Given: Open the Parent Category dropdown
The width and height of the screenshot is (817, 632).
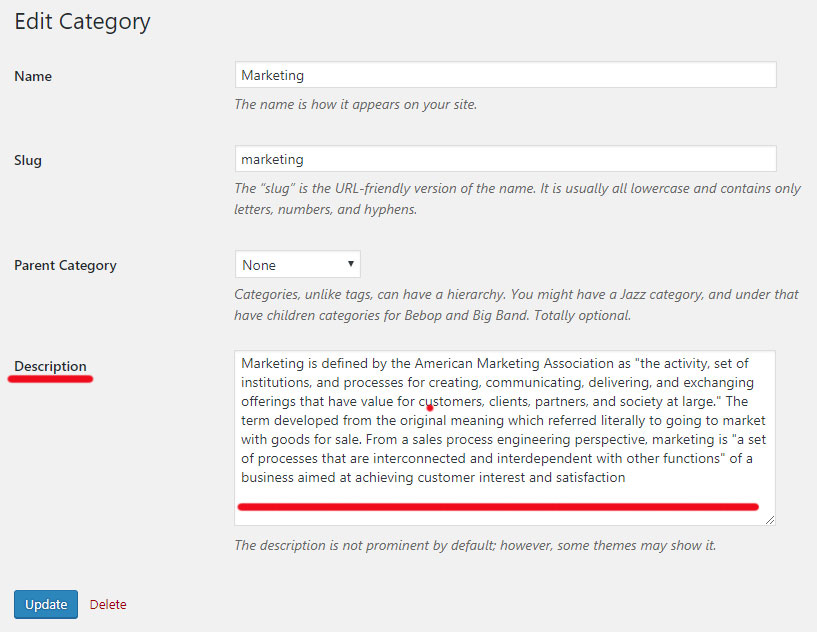Looking at the screenshot, I should 298,265.
